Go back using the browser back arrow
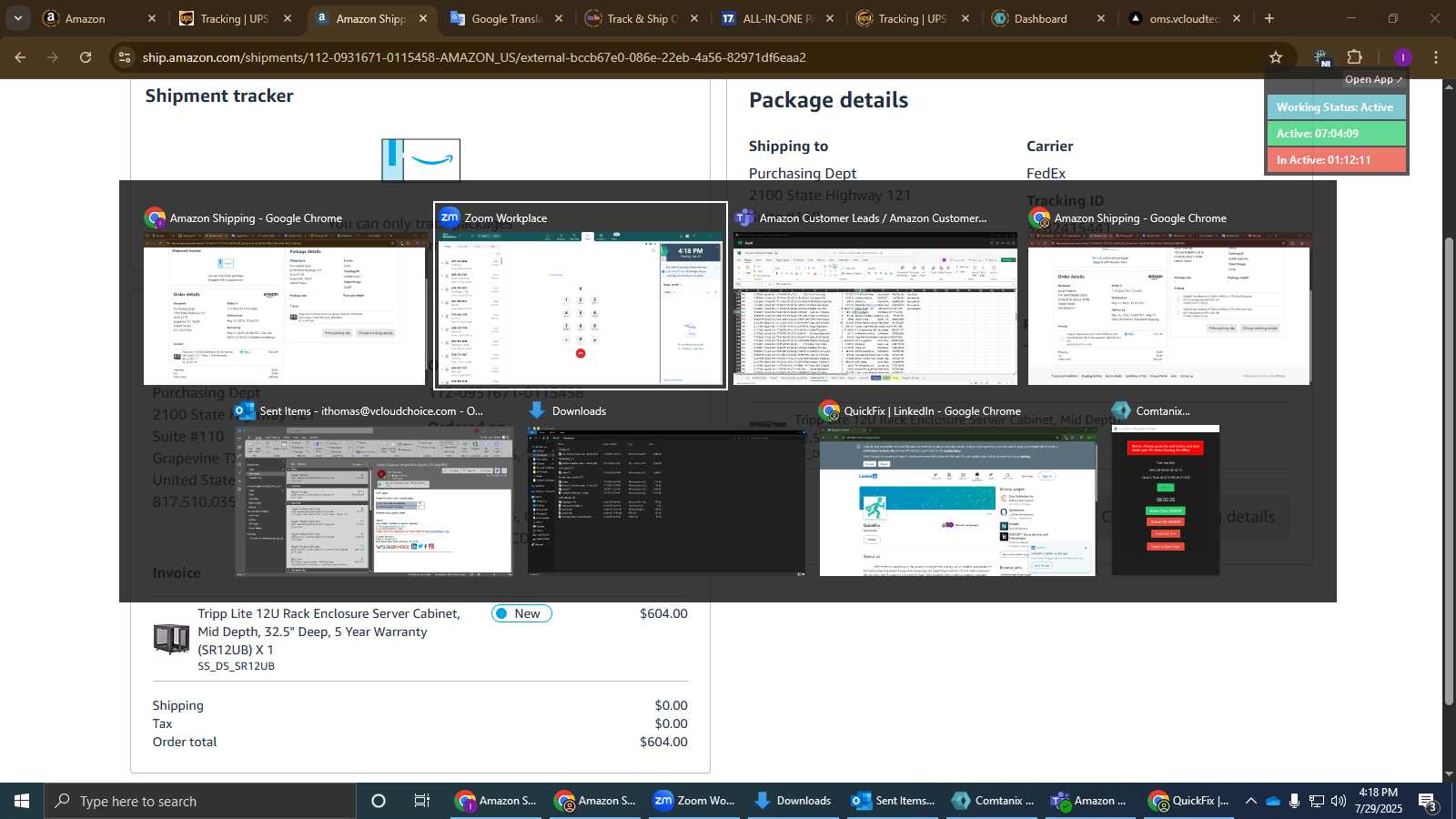Screen dimensions: 1456x819 click(20, 57)
